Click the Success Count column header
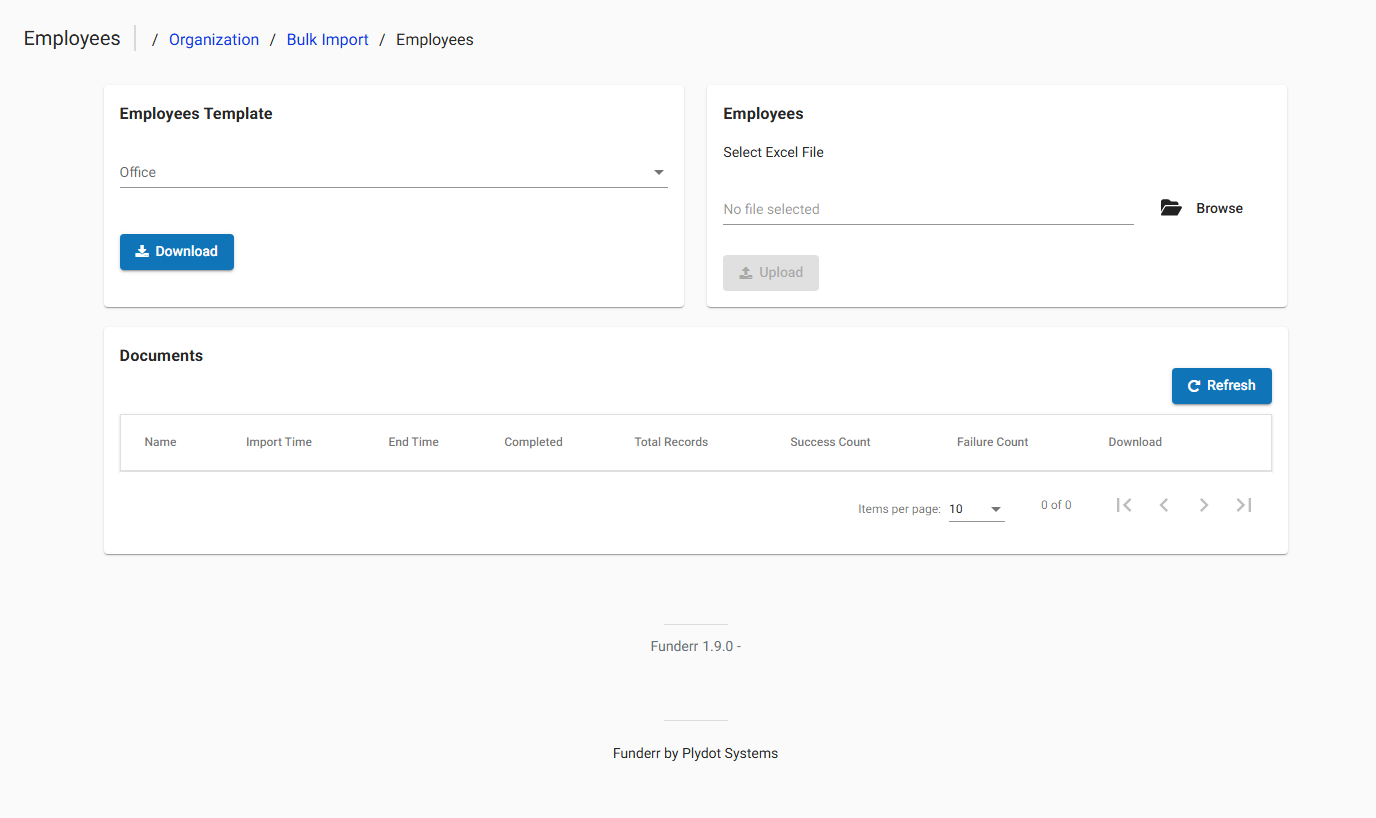This screenshot has width=1376, height=818. [x=830, y=441]
